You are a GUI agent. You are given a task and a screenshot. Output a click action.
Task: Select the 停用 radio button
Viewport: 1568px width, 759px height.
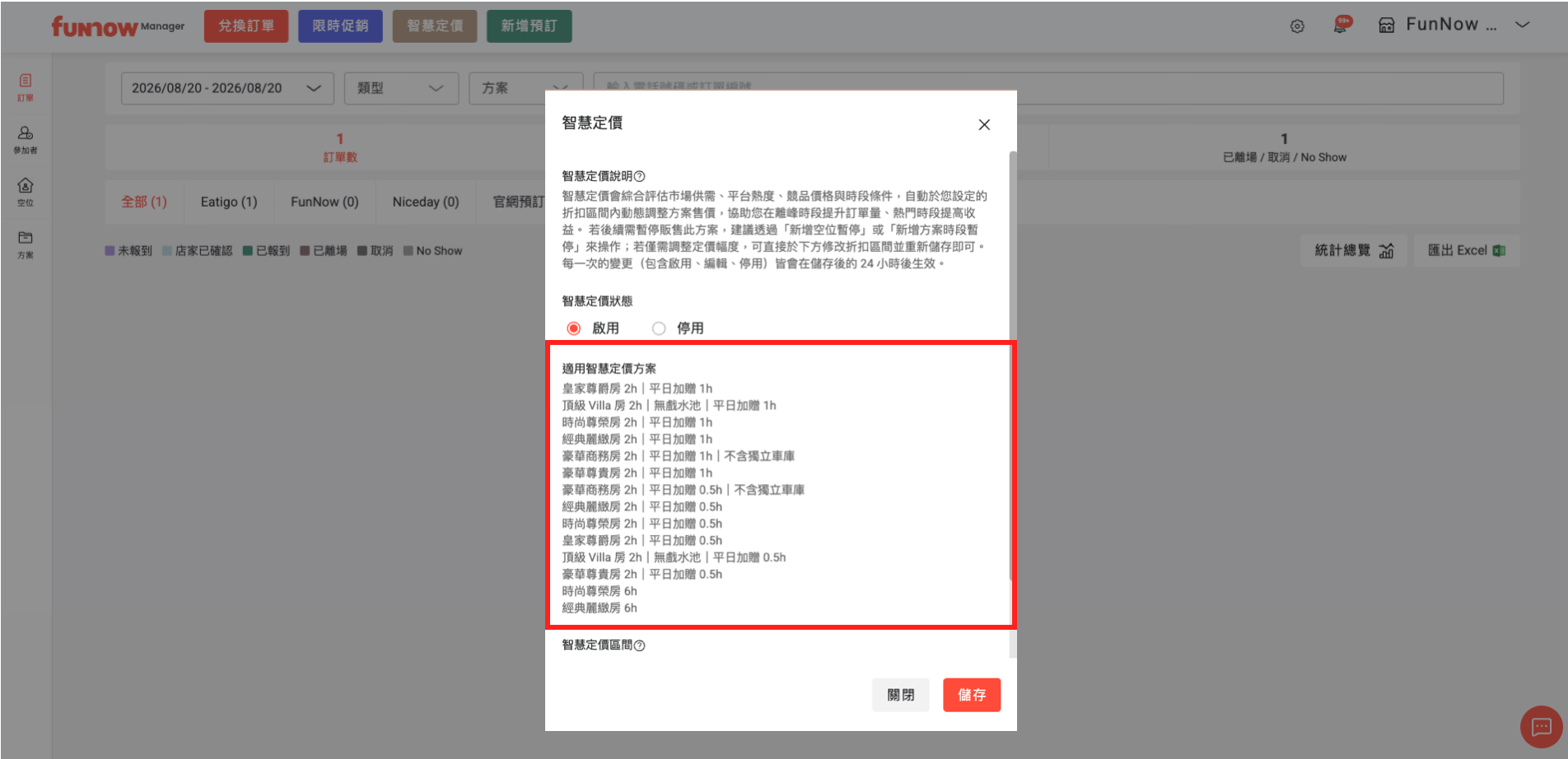pos(659,328)
